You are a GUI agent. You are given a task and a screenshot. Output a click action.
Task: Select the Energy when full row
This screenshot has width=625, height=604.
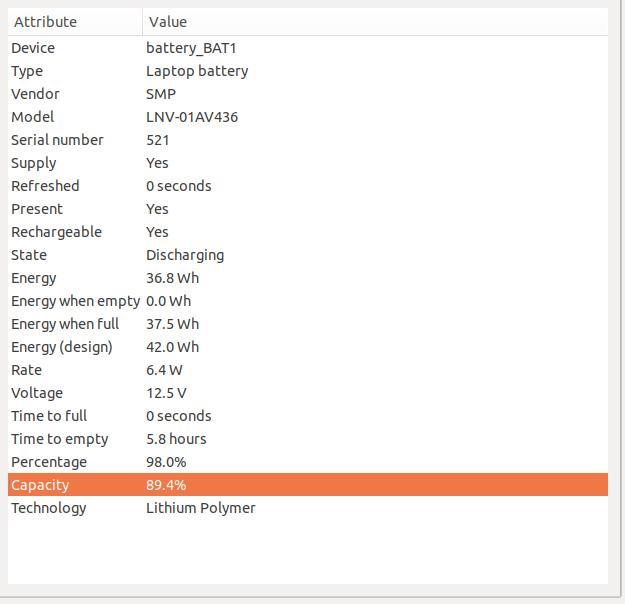pyautogui.click(x=308, y=324)
